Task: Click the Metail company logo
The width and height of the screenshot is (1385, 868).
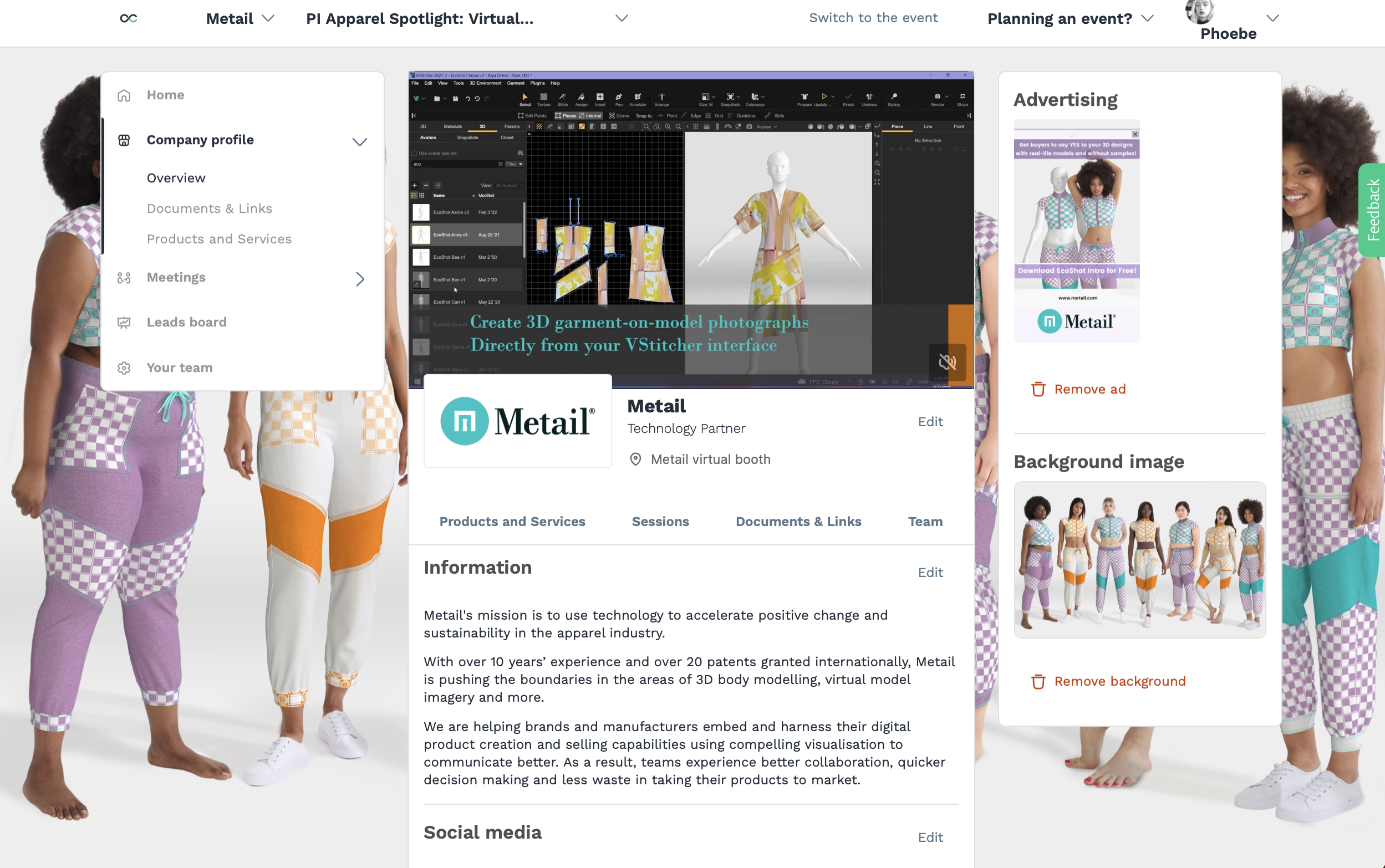Action: point(518,421)
